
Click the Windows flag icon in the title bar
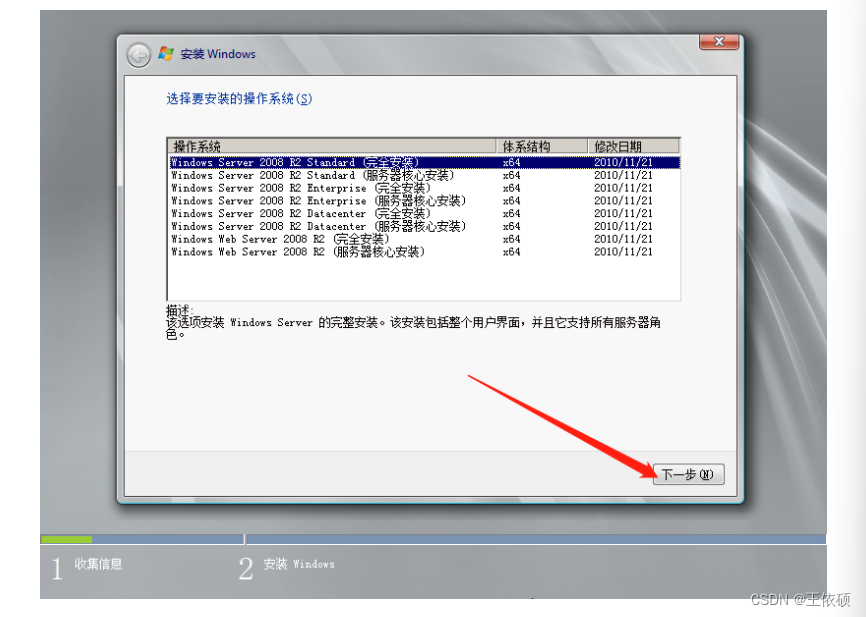tap(166, 54)
